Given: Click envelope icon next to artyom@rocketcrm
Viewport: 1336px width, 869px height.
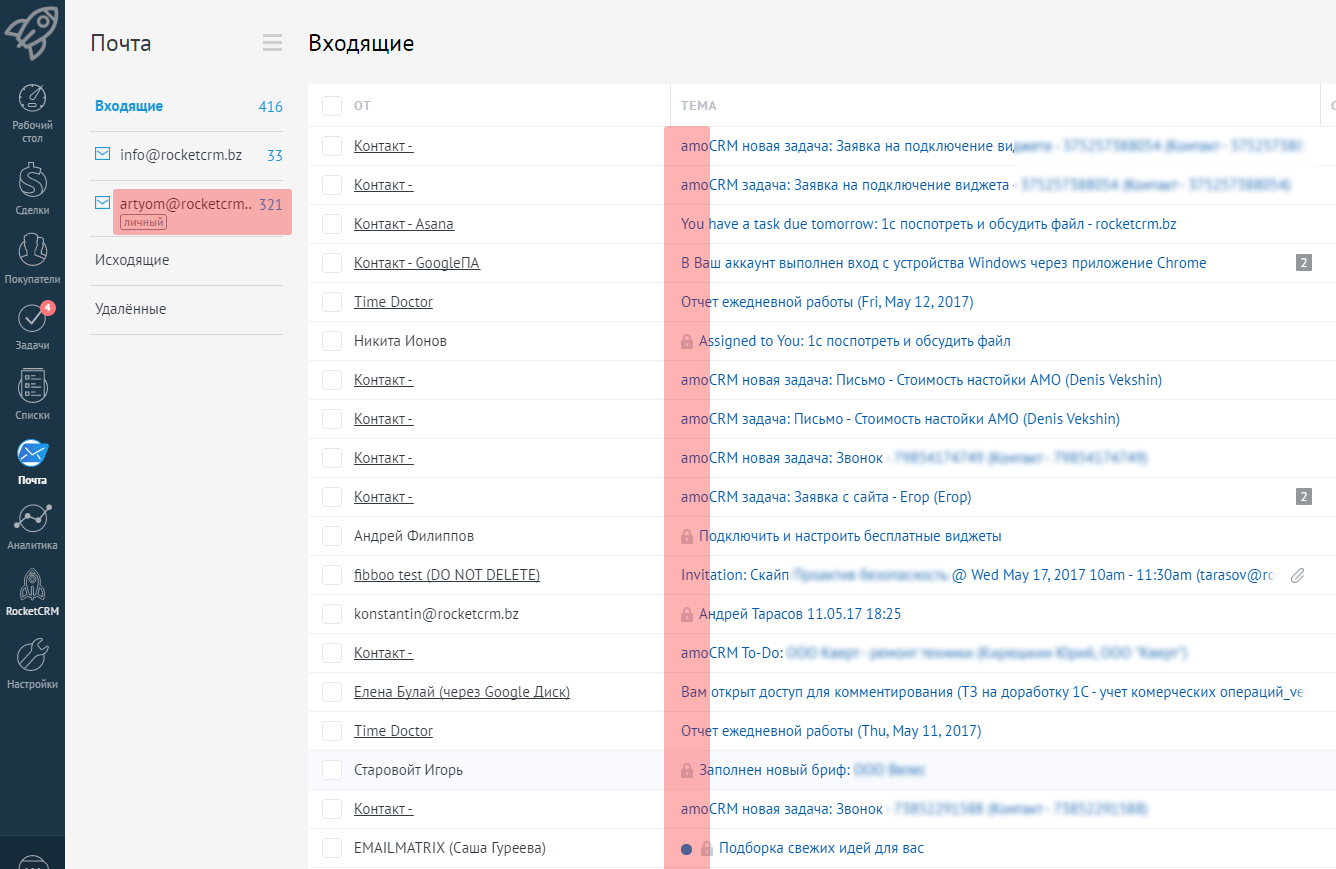Looking at the screenshot, I should click(102, 203).
